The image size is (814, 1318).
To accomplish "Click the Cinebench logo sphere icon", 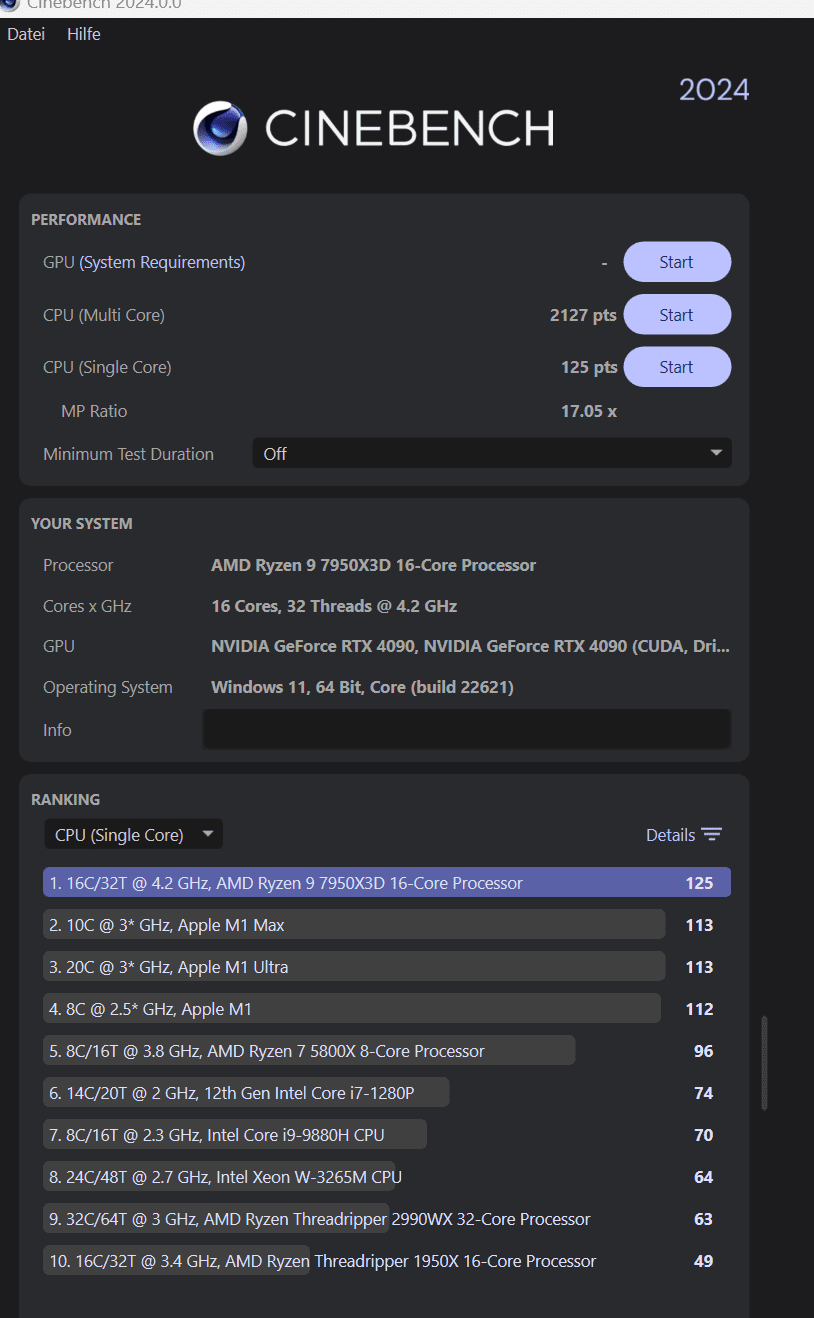I will click(220, 128).
